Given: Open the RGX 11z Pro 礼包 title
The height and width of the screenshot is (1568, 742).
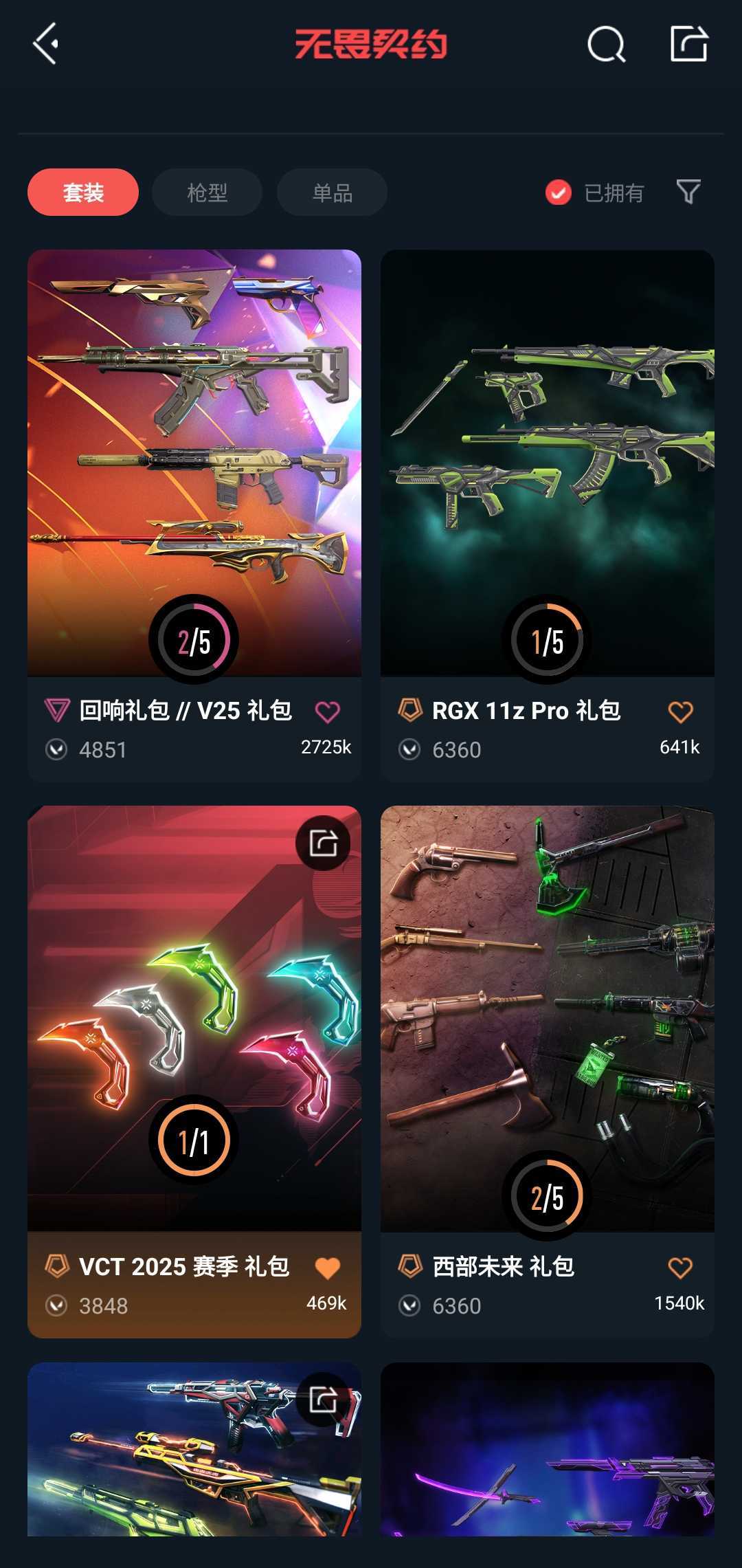Looking at the screenshot, I should click(x=526, y=710).
